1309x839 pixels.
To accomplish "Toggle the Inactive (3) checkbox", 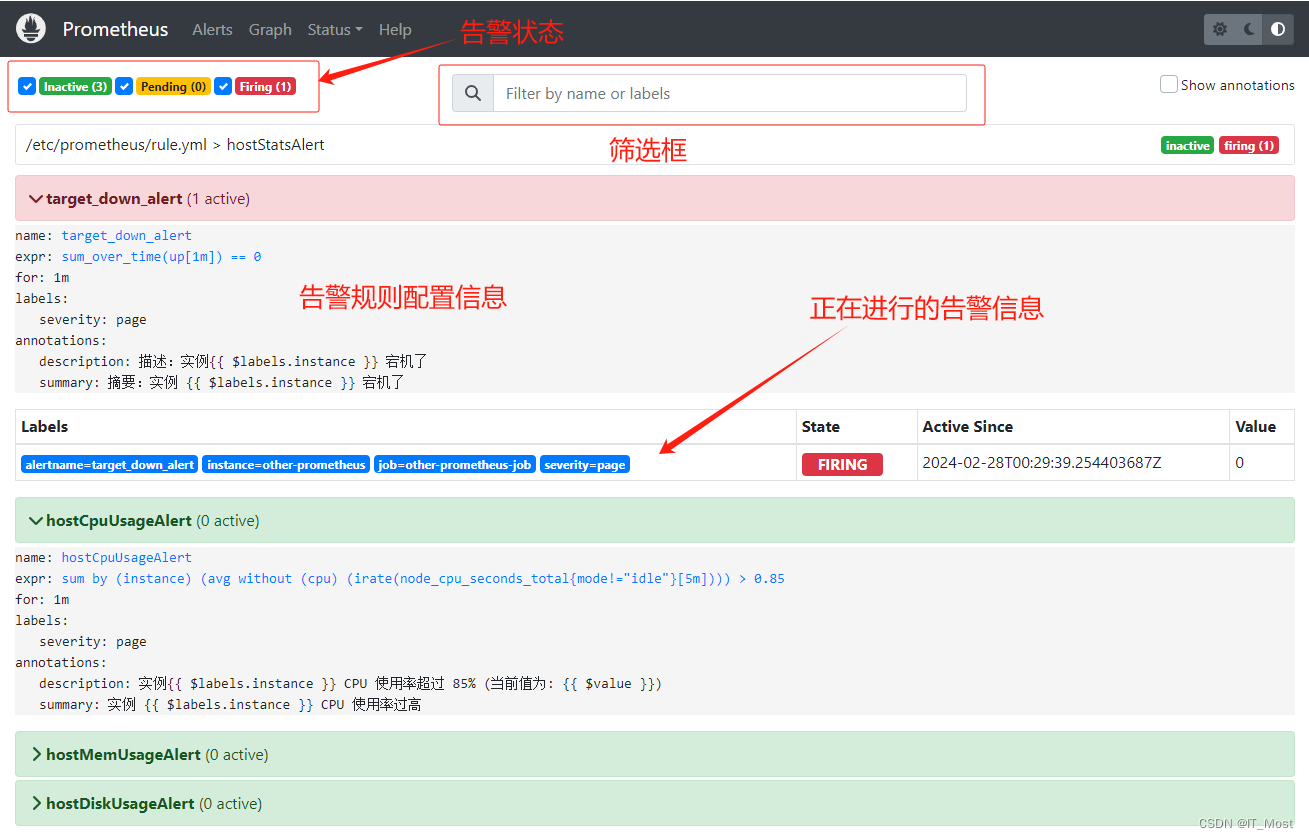I will pos(27,86).
